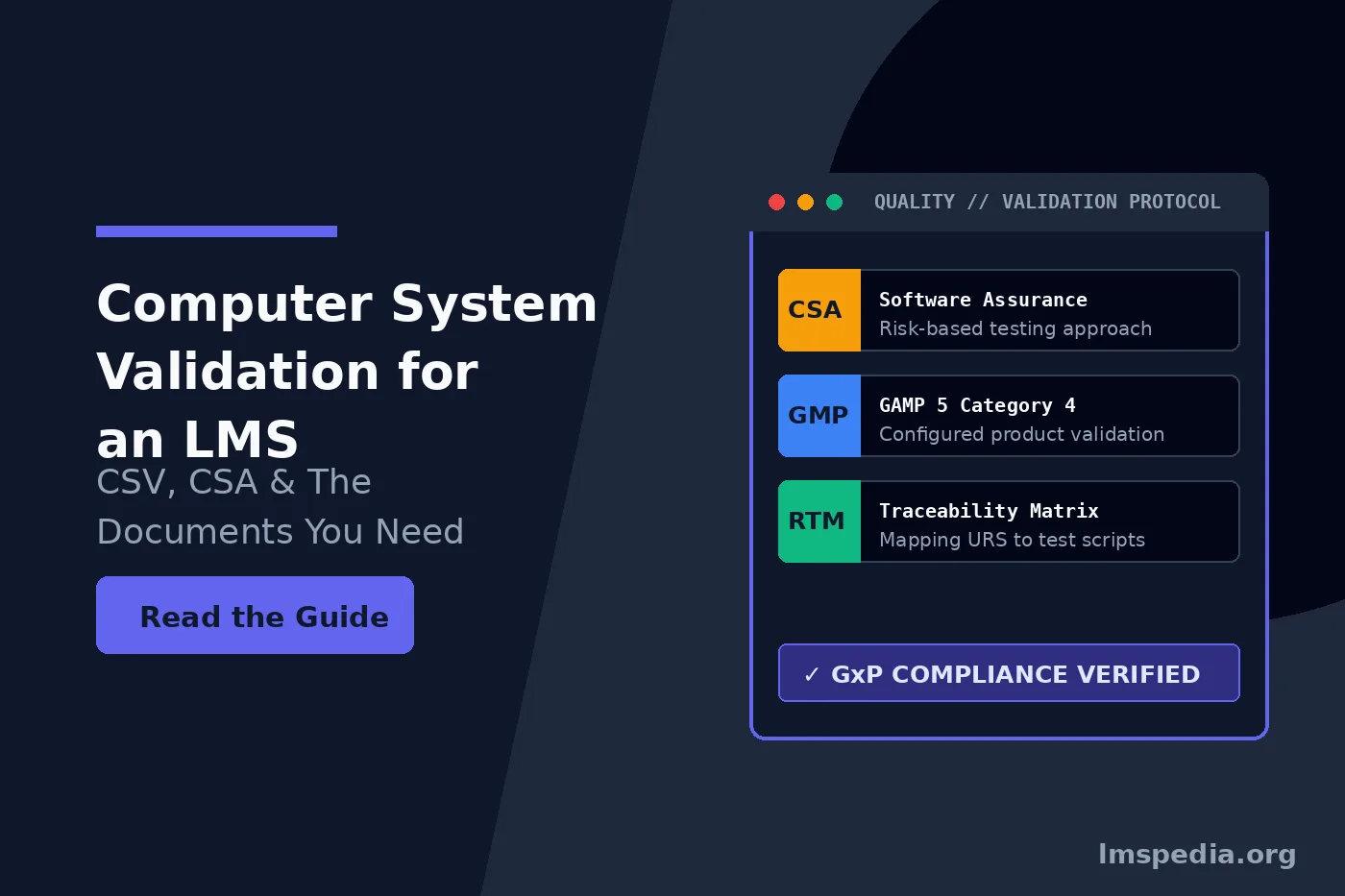The image size is (1345, 896).
Task: Click the red window dot
Action: point(777,202)
